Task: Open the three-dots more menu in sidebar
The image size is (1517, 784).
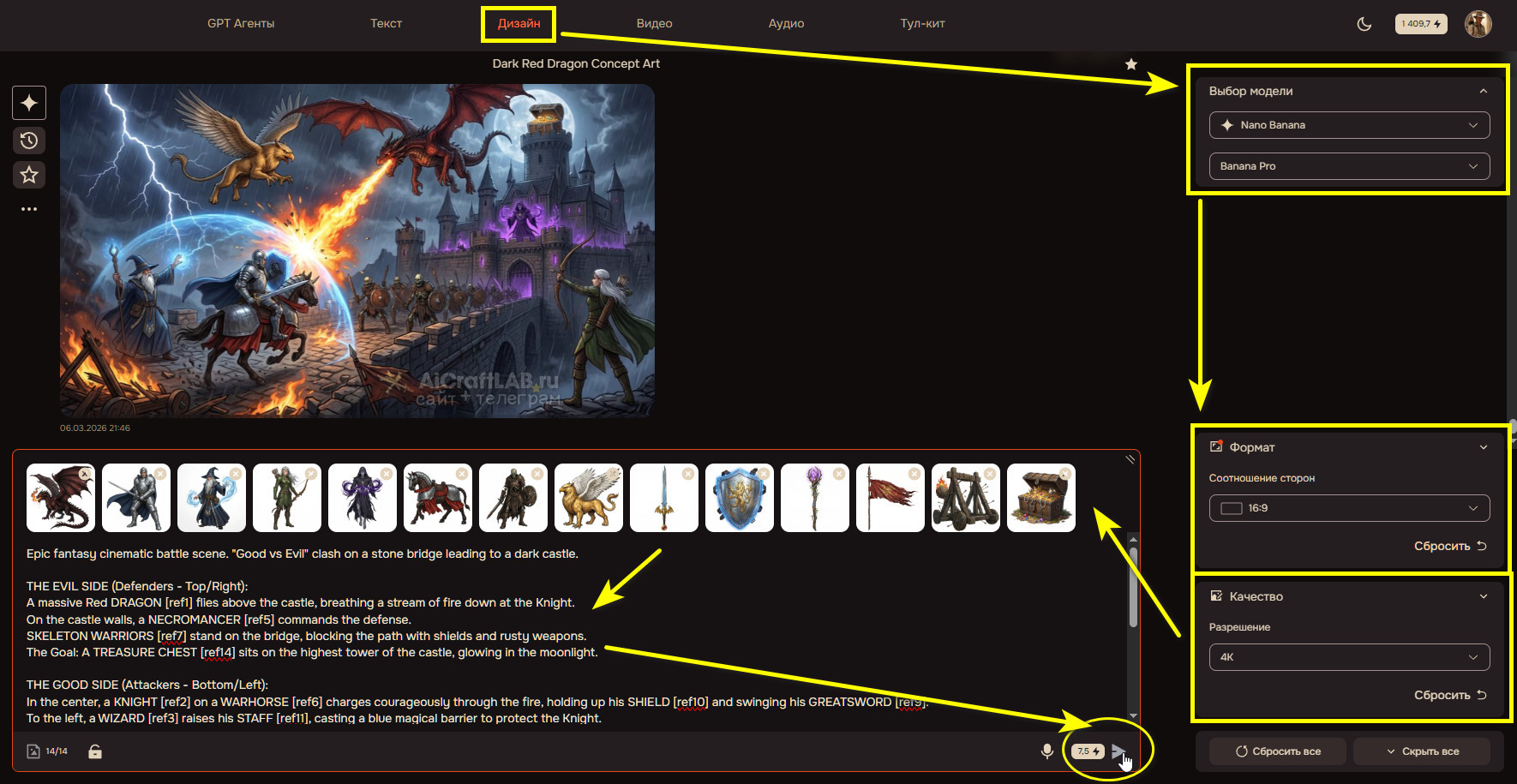Action: pyautogui.click(x=29, y=209)
